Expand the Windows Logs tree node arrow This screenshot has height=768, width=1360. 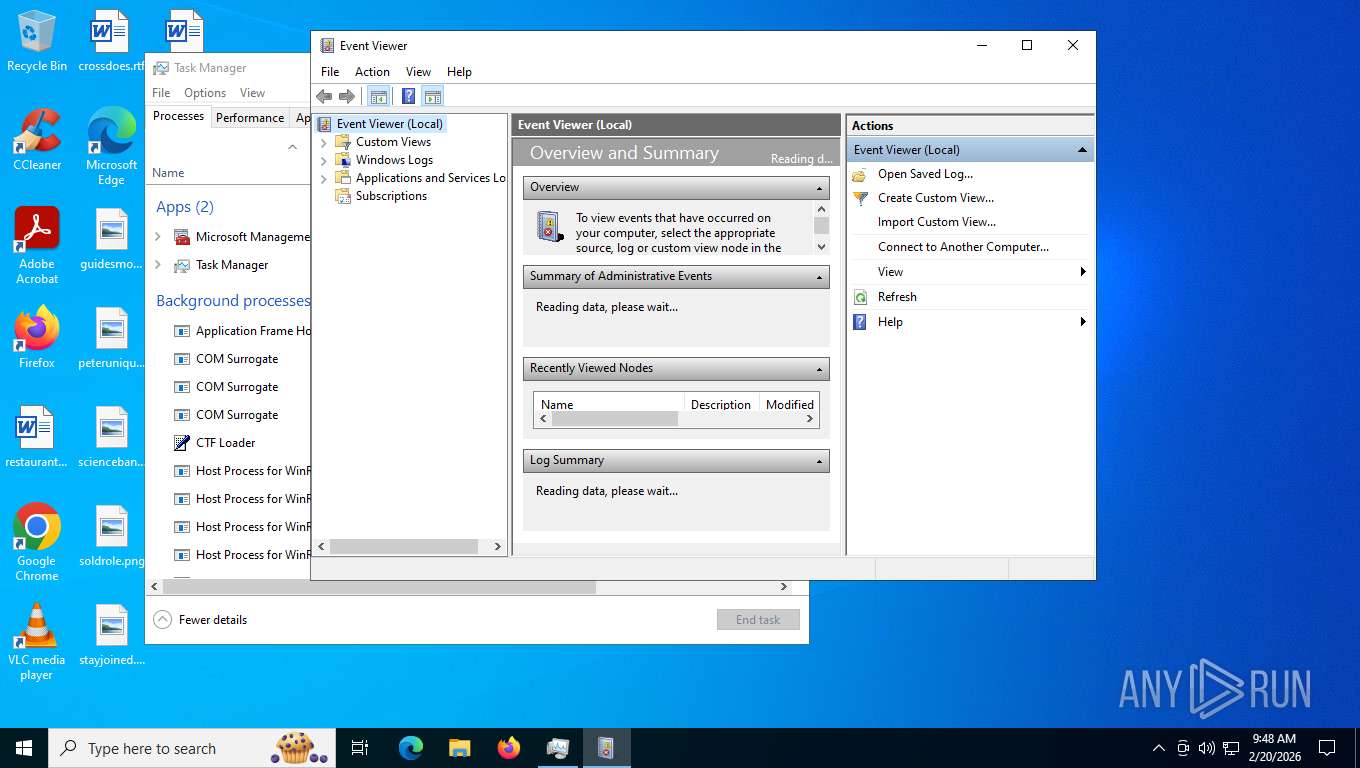pyautogui.click(x=324, y=161)
